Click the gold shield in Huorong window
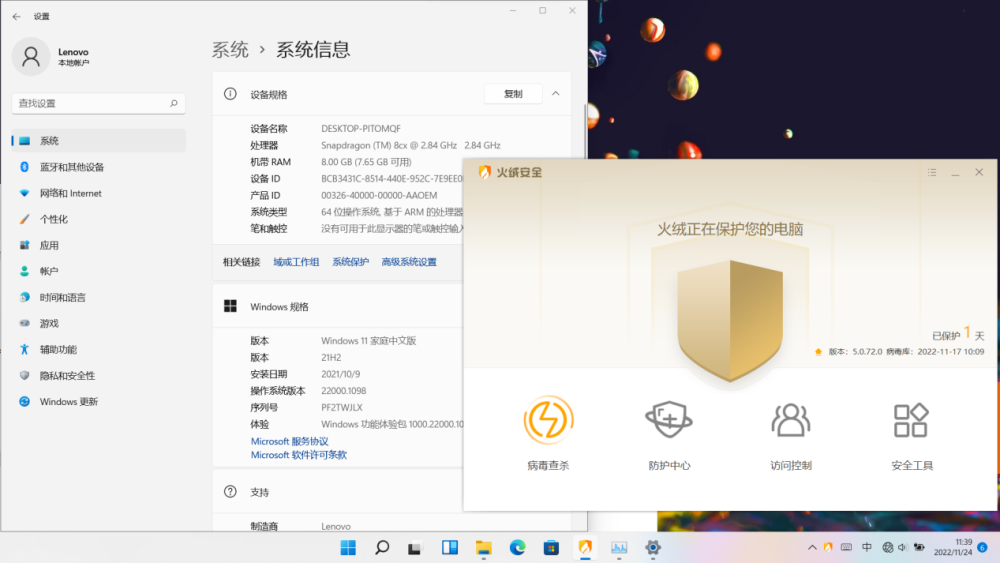 (730, 321)
